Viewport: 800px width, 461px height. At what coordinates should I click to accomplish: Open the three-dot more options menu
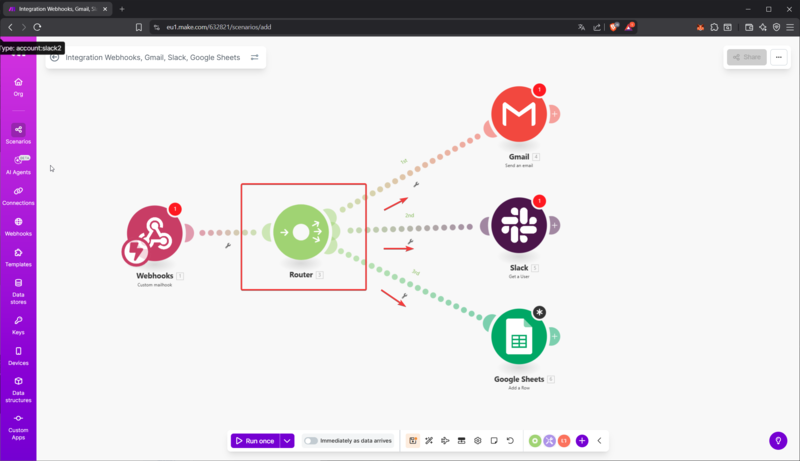(x=779, y=57)
